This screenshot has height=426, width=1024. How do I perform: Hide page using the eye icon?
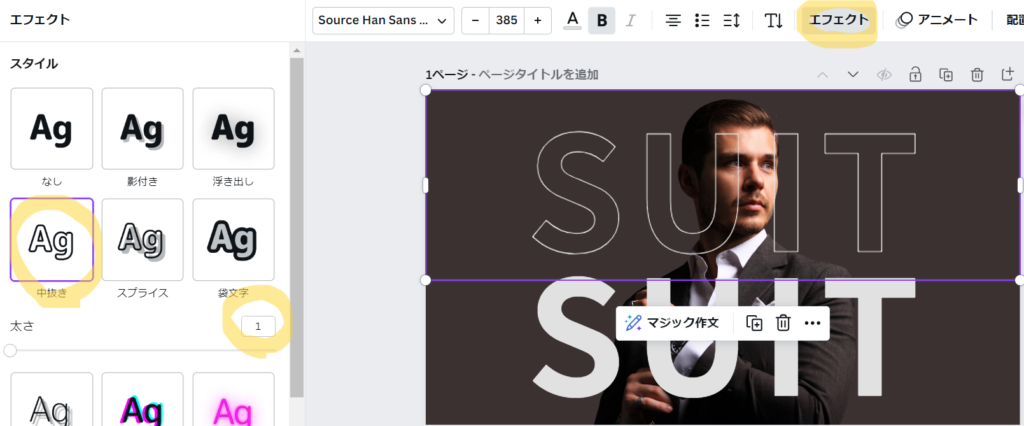click(x=884, y=74)
